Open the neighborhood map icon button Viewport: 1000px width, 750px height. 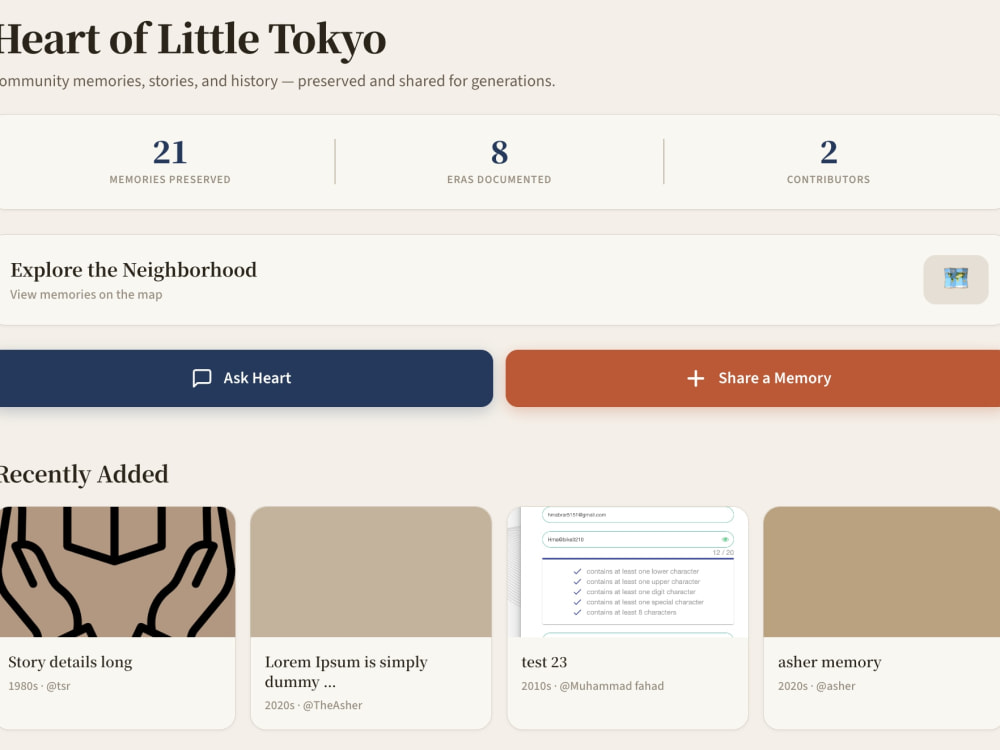coord(955,279)
